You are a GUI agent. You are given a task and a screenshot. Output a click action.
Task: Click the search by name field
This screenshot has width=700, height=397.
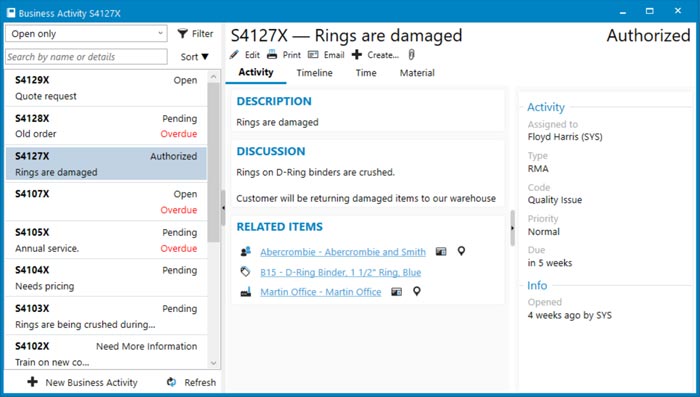[86, 57]
